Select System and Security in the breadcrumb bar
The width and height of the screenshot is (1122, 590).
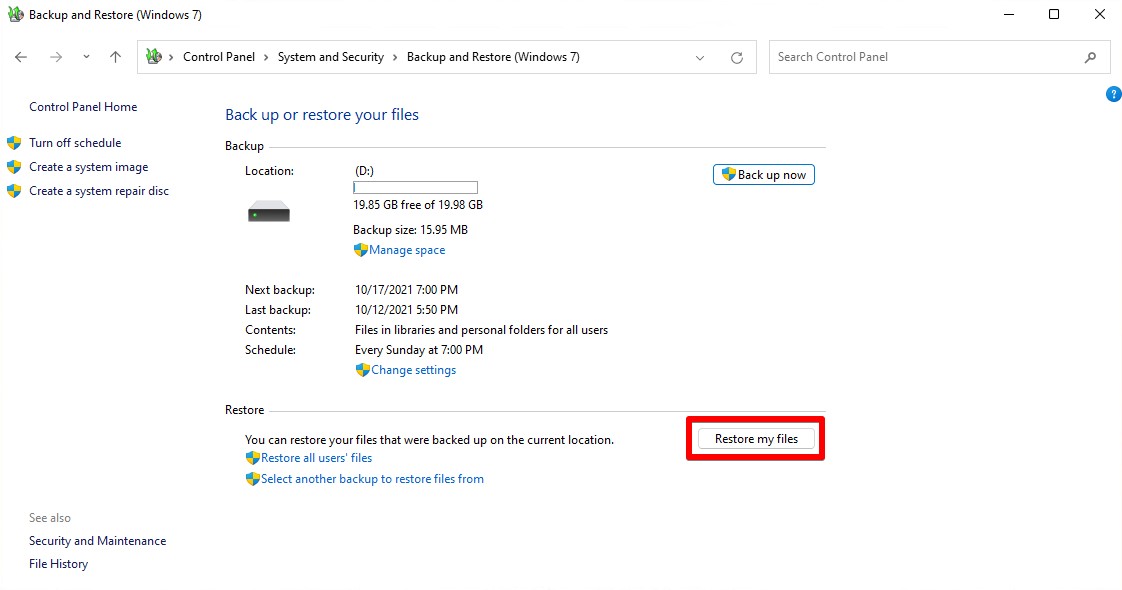(x=331, y=57)
